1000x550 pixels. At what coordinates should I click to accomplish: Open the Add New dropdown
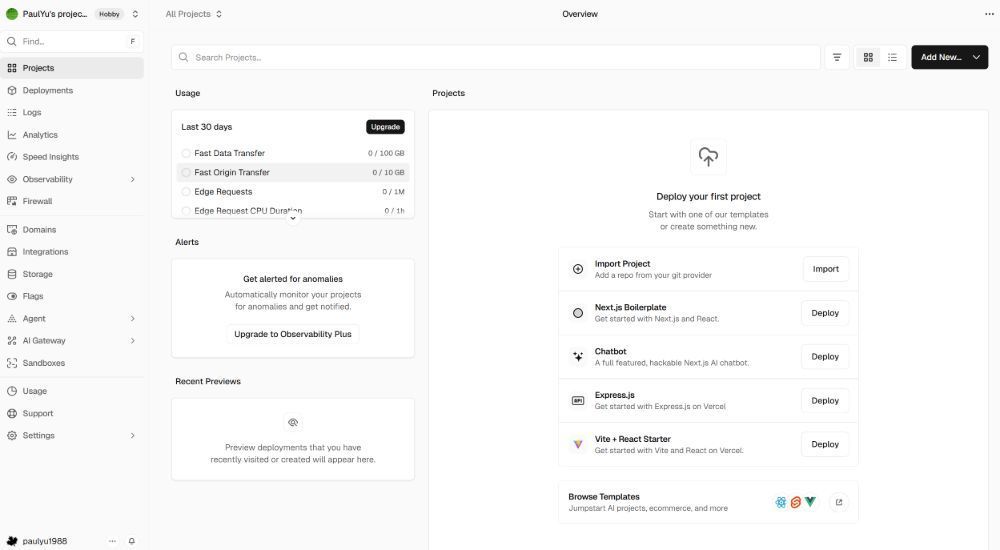coord(950,57)
